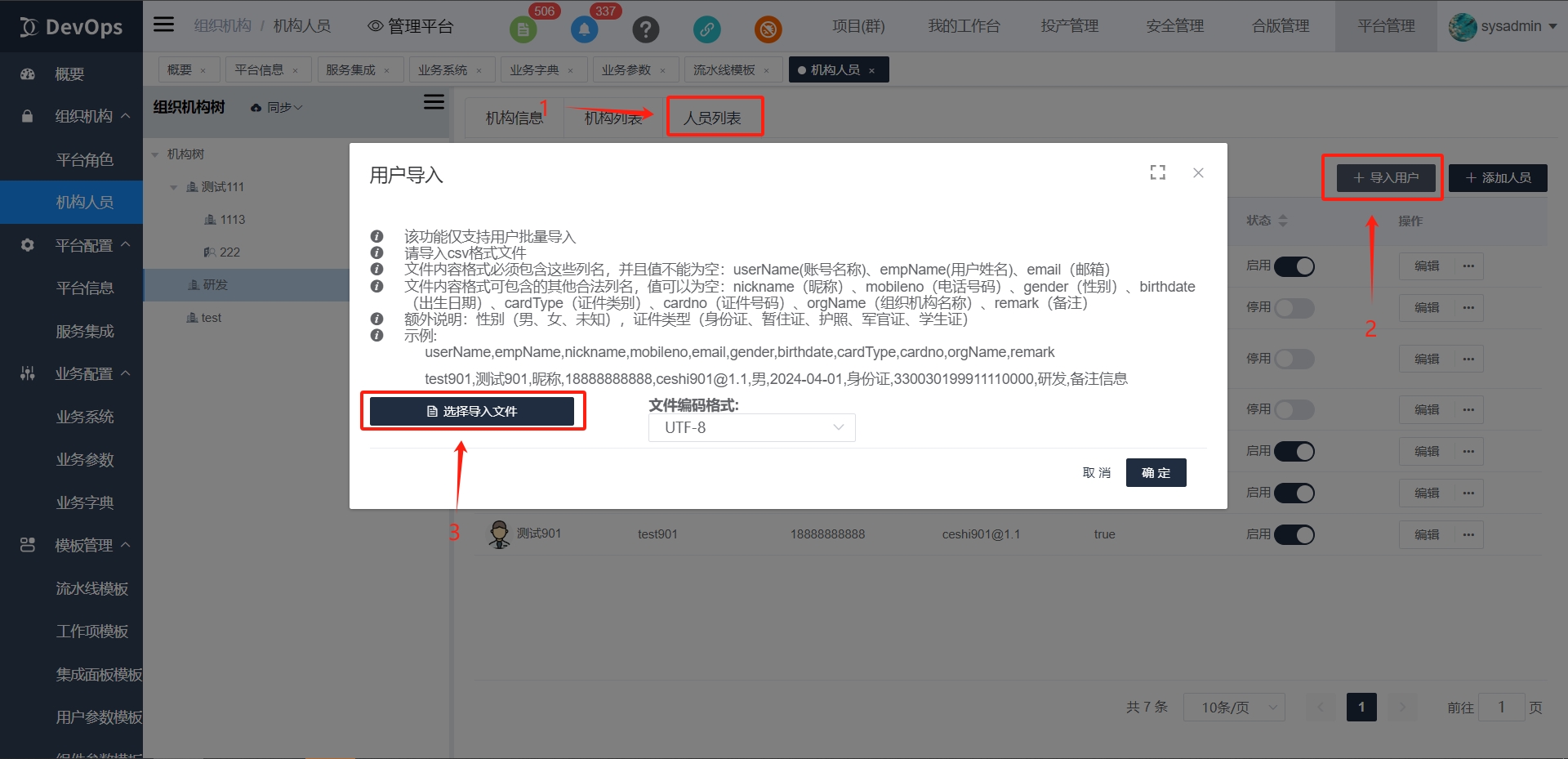Open the blue notification bell icon
Viewport: 1568px width, 759px height.
tap(584, 29)
